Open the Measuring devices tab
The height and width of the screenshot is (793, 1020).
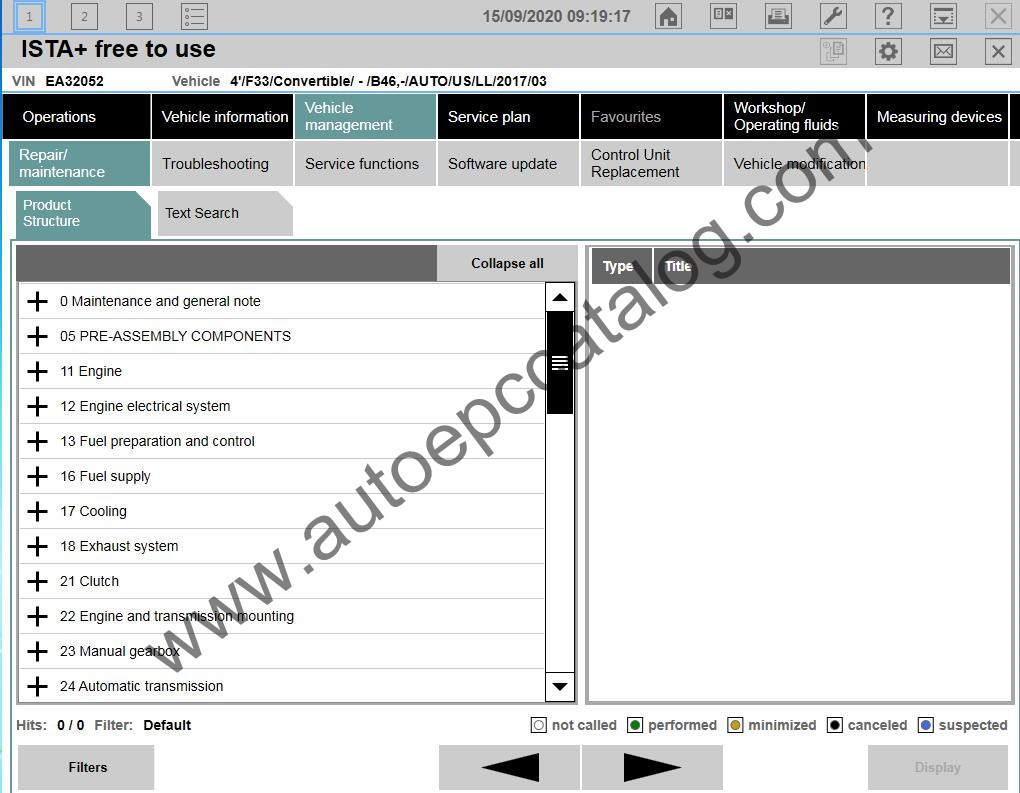point(937,116)
